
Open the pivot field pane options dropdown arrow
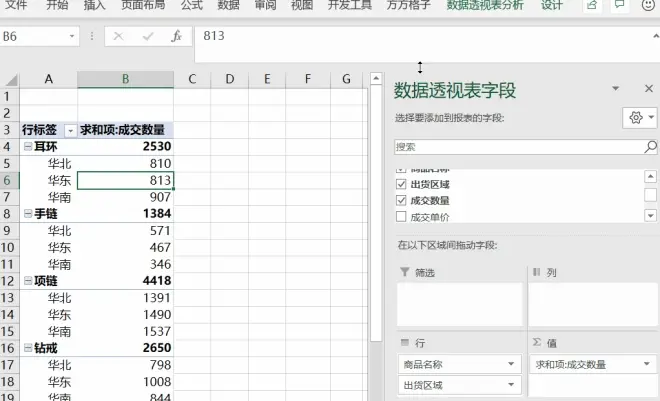615,88
